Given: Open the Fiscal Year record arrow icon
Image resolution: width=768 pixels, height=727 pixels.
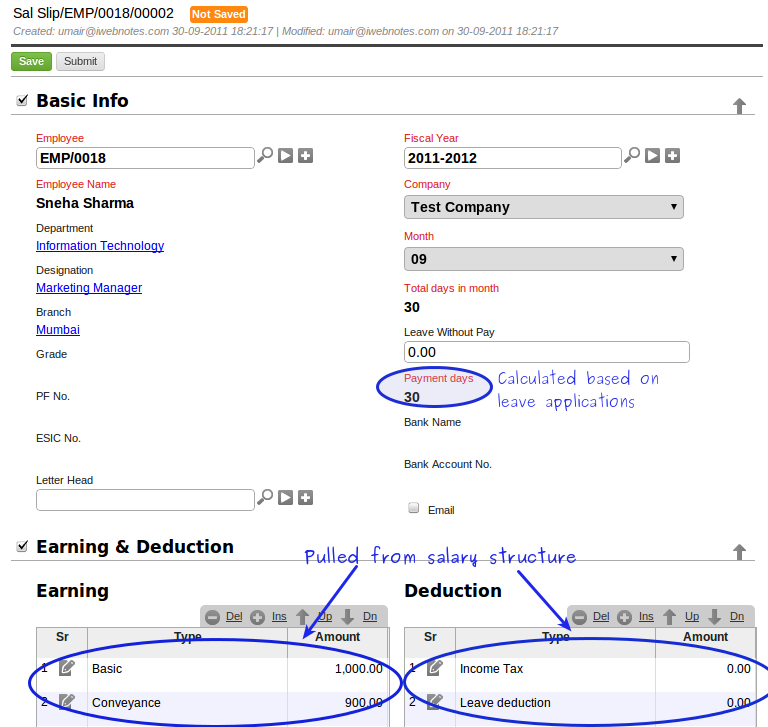Looking at the screenshot, I should (x=652, y=156).
